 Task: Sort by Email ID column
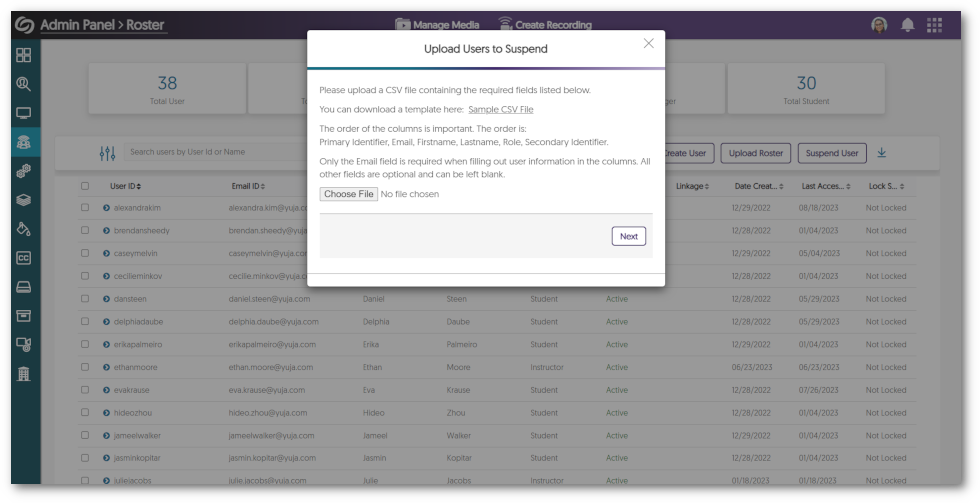pos(248,186)
